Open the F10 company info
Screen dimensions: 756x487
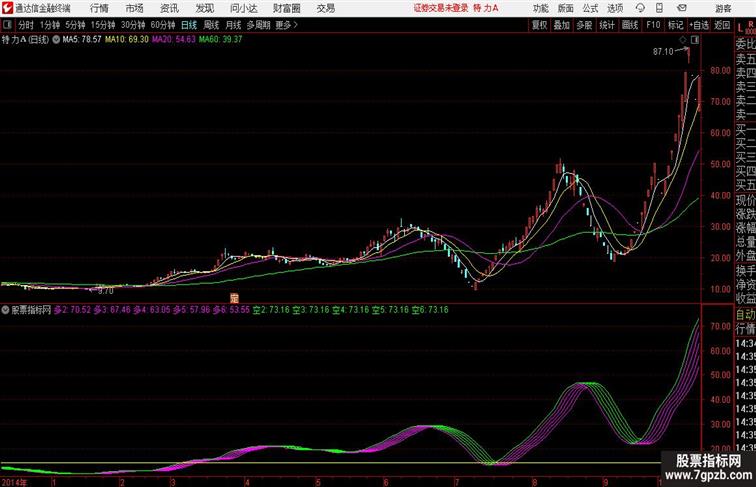[653, 25]
